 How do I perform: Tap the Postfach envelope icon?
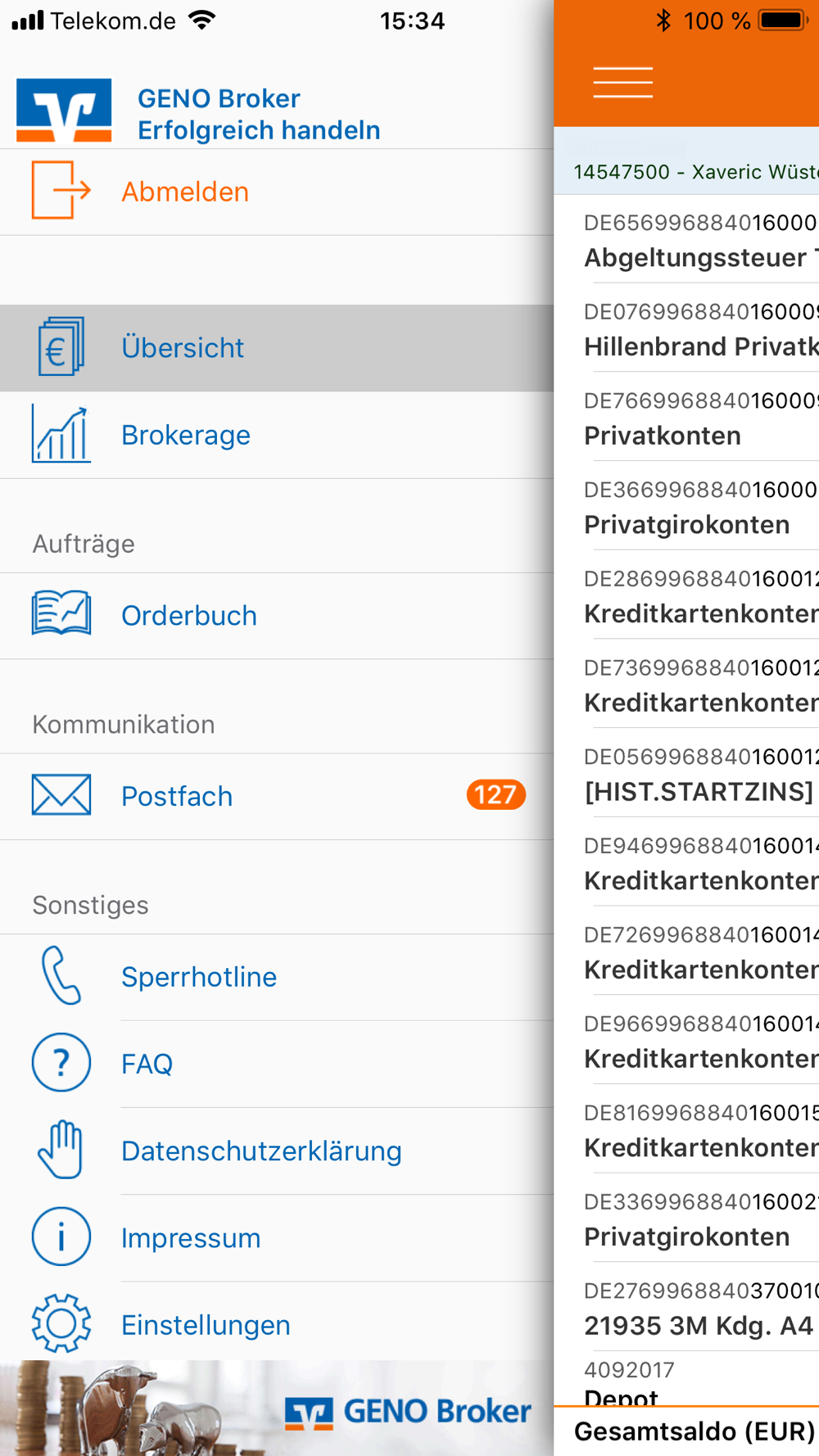click(x=61, y=794)
